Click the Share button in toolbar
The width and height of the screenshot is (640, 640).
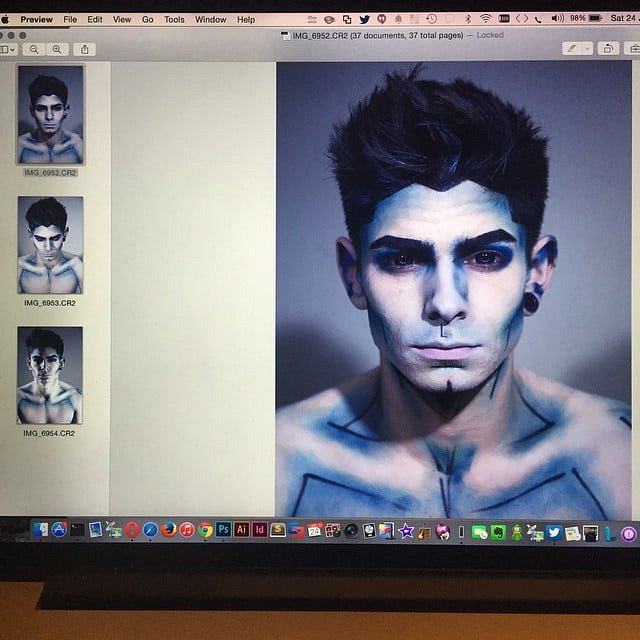[x=85, y=49]
